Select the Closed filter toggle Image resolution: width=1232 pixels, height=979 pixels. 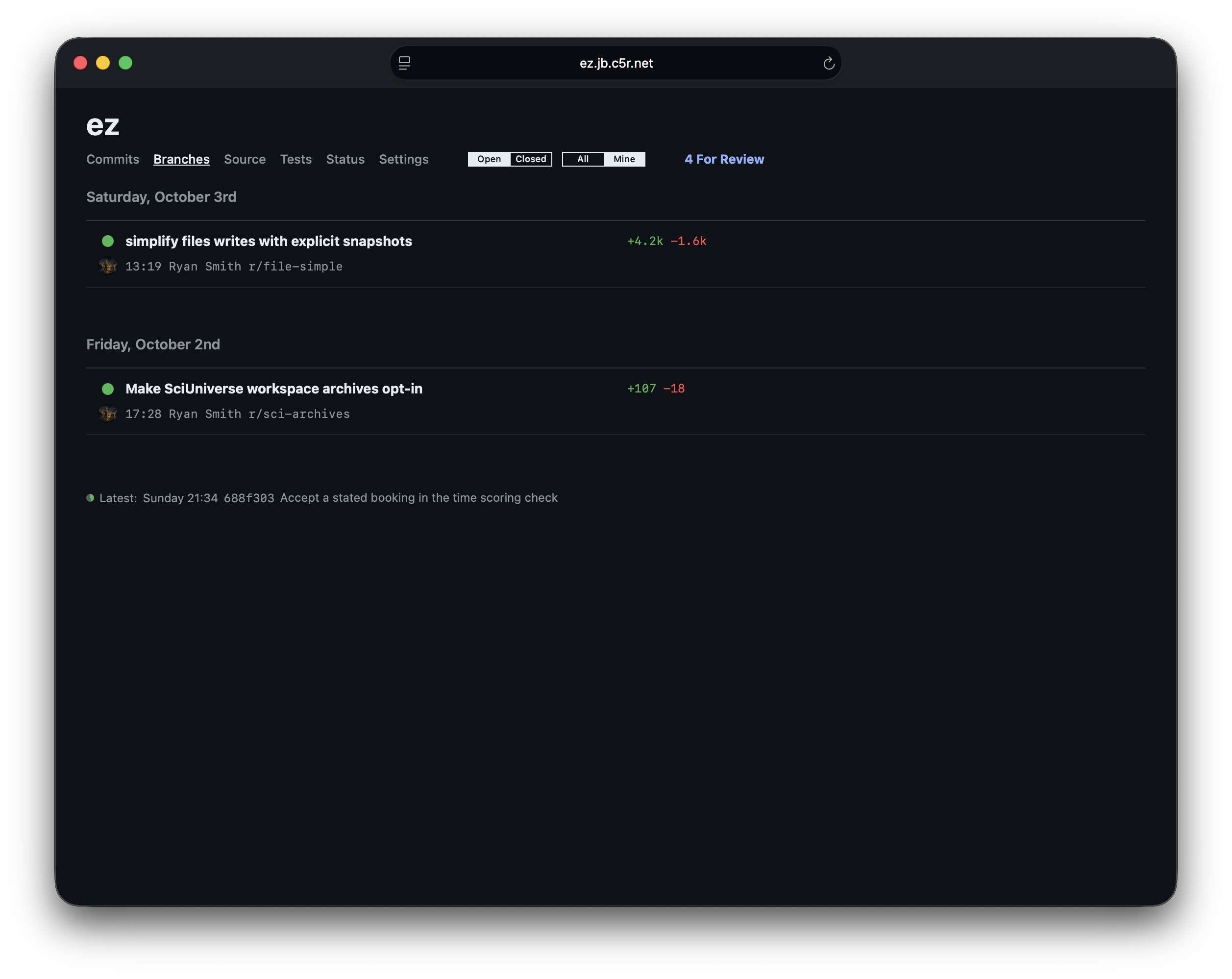click(x=531, y=159)
